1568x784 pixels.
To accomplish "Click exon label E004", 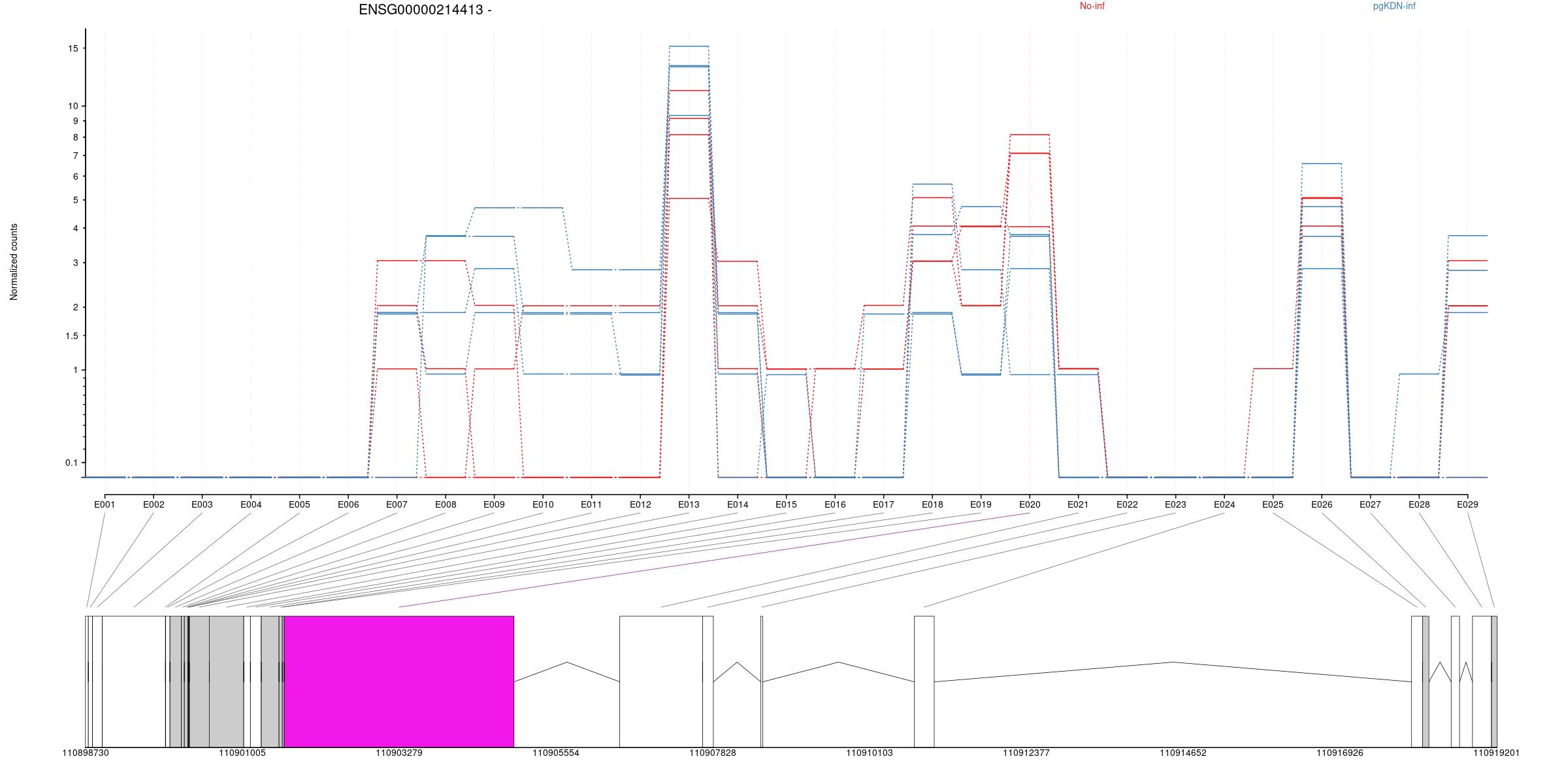I will (251, 504).
